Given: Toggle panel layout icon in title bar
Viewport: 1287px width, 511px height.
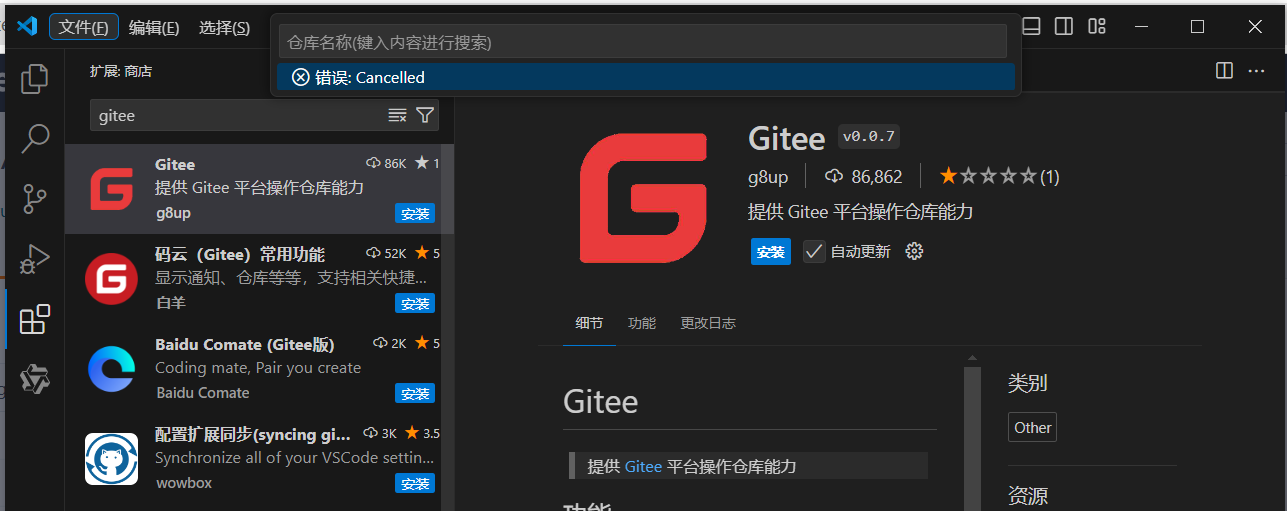Looking at the screenshot, I should coord(1031,26).
